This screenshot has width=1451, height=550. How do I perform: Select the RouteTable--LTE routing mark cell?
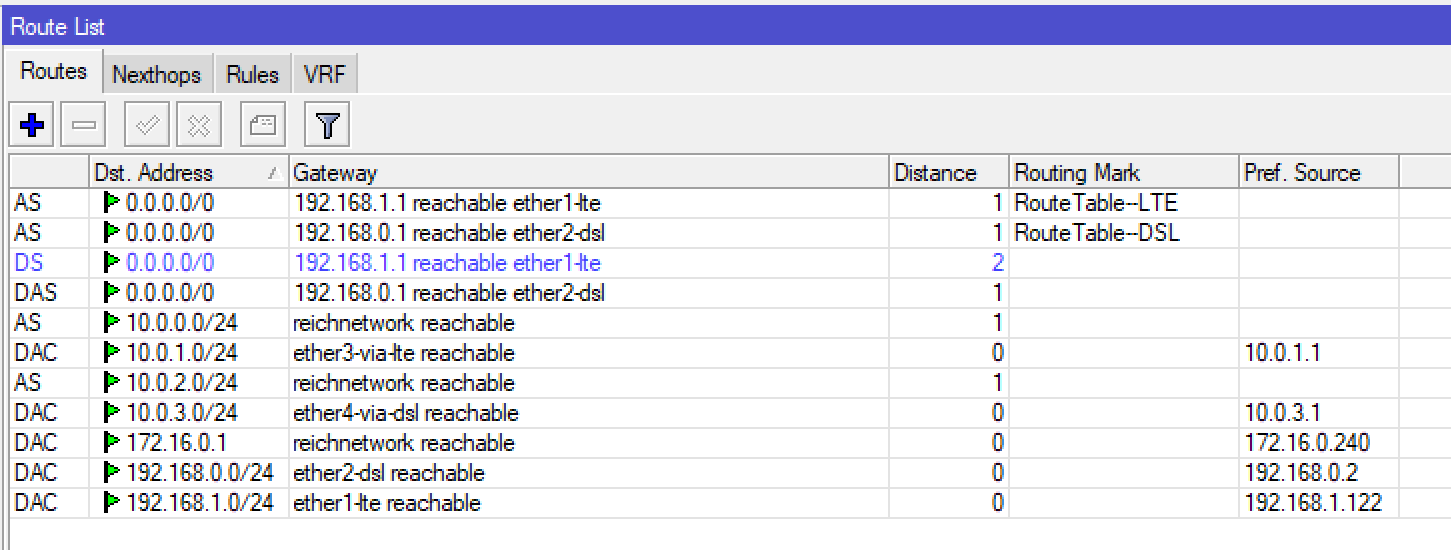click(1096, 203)
